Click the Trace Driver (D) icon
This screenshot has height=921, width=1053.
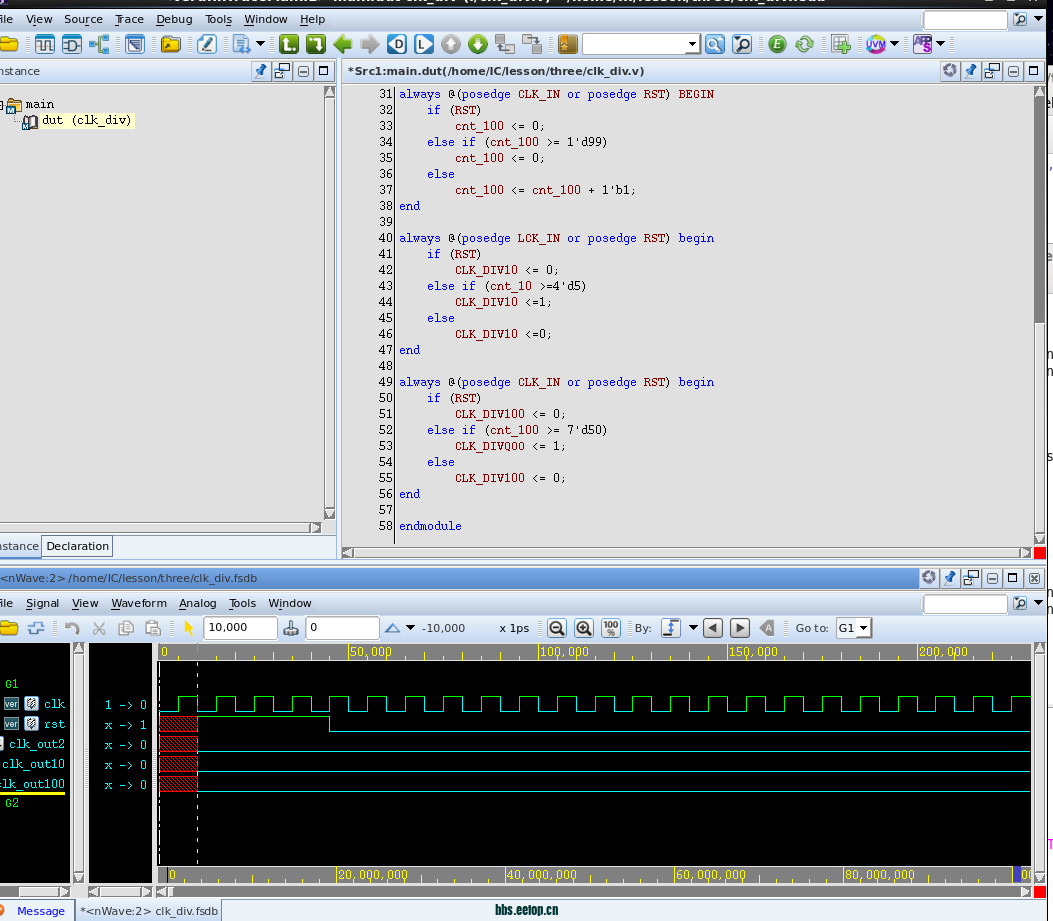pyautogui.click(x=397, y=45)
